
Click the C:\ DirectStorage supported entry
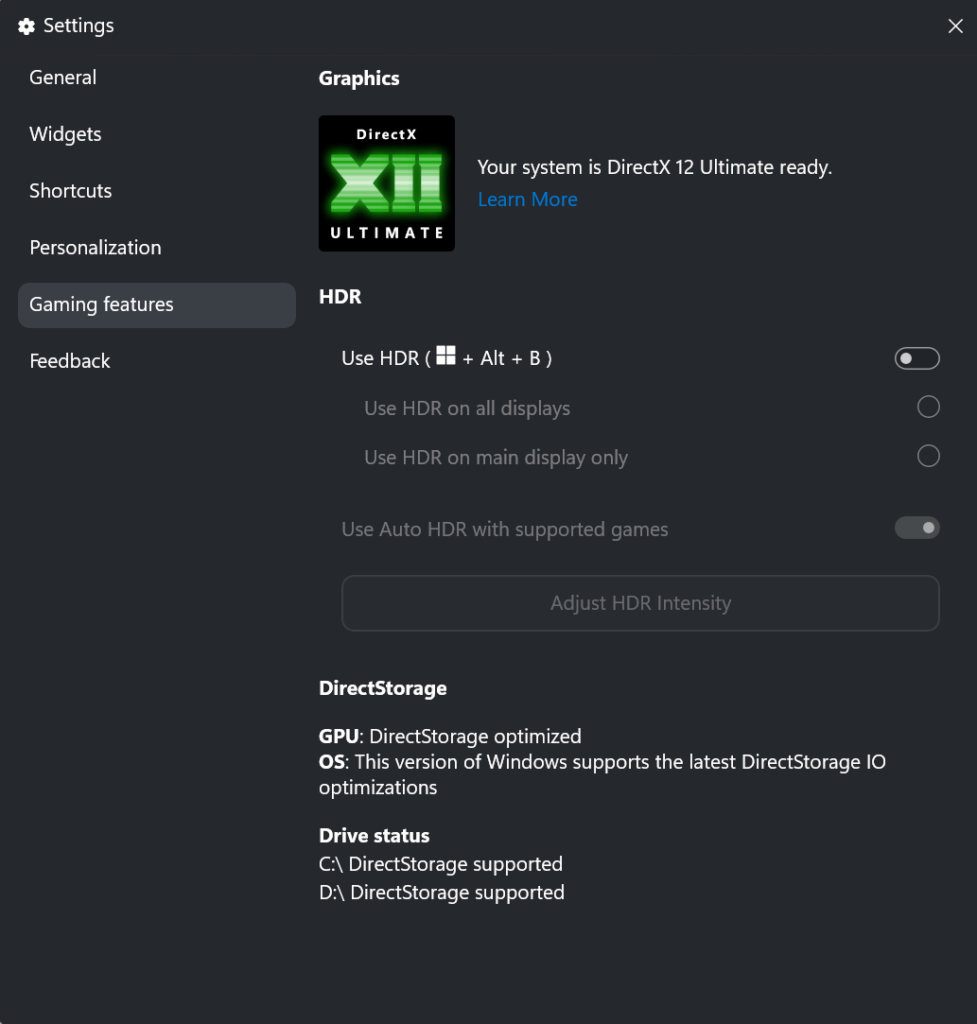[441, 864]
